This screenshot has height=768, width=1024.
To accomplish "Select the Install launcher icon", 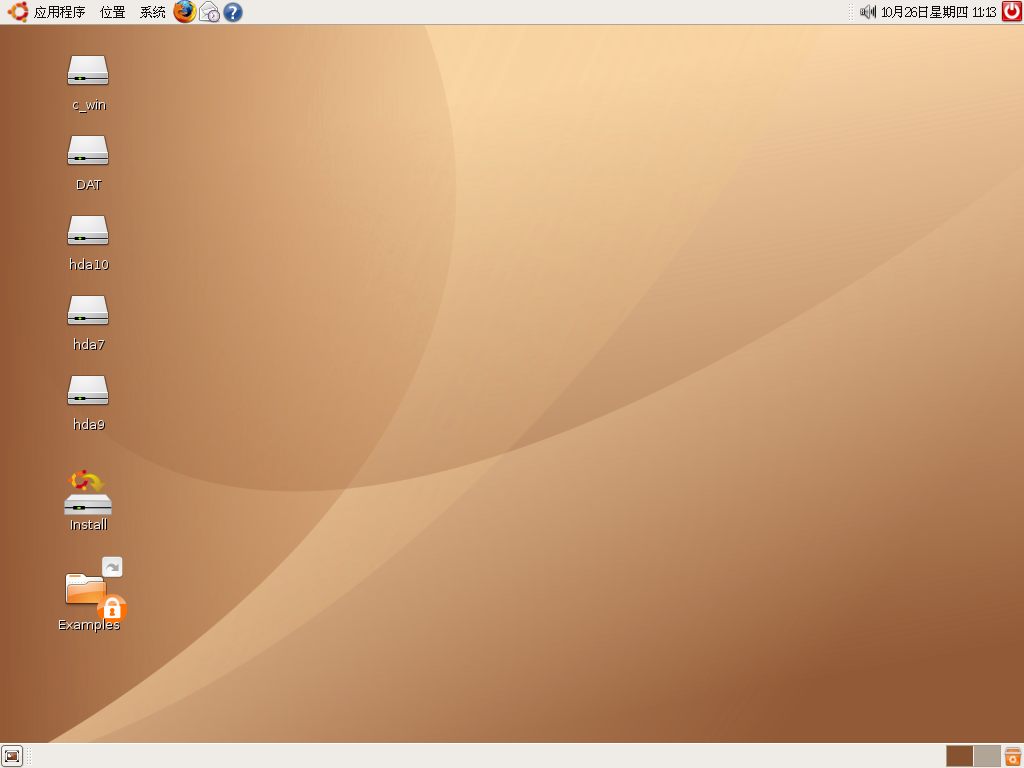I will coord(88,492).
